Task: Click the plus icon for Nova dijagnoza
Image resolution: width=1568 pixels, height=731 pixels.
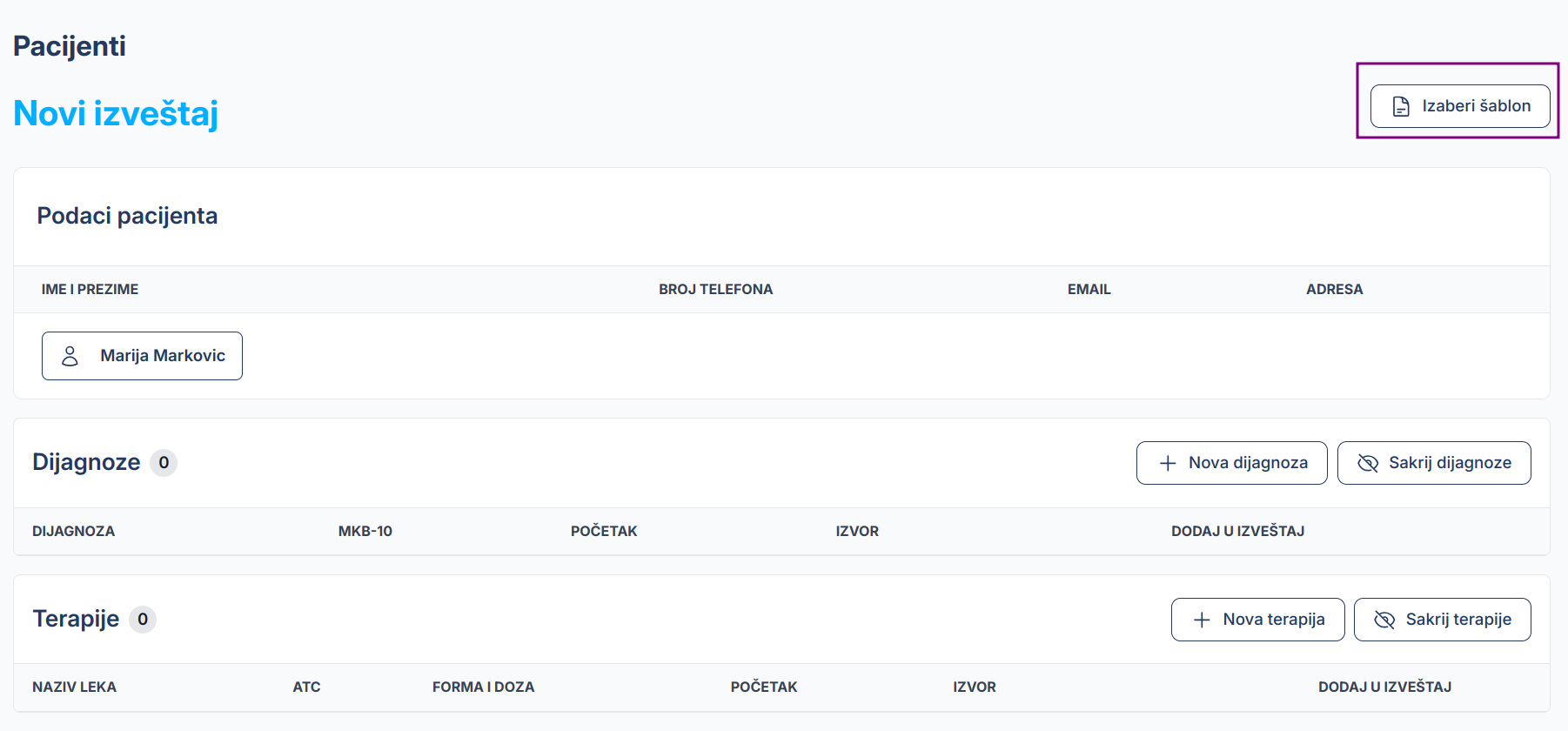Action: (x=1168, y=464)
